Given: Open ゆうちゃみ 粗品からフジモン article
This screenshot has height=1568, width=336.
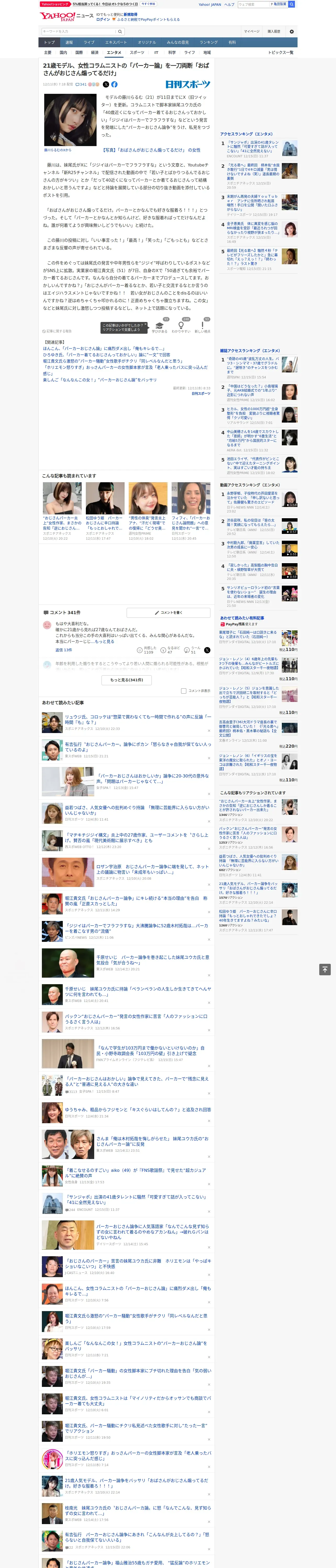Looking at the screenshot, I should click(138, 1110).
